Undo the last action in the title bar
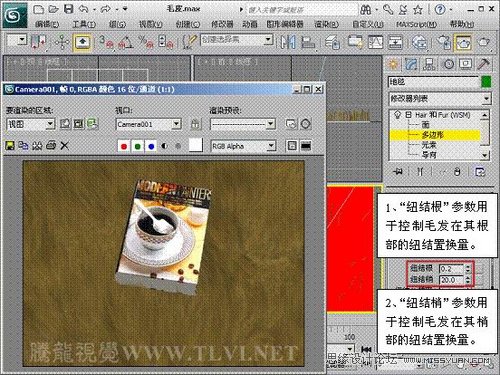Viewport: 500px width, 375px height. (x=83, y=9)
